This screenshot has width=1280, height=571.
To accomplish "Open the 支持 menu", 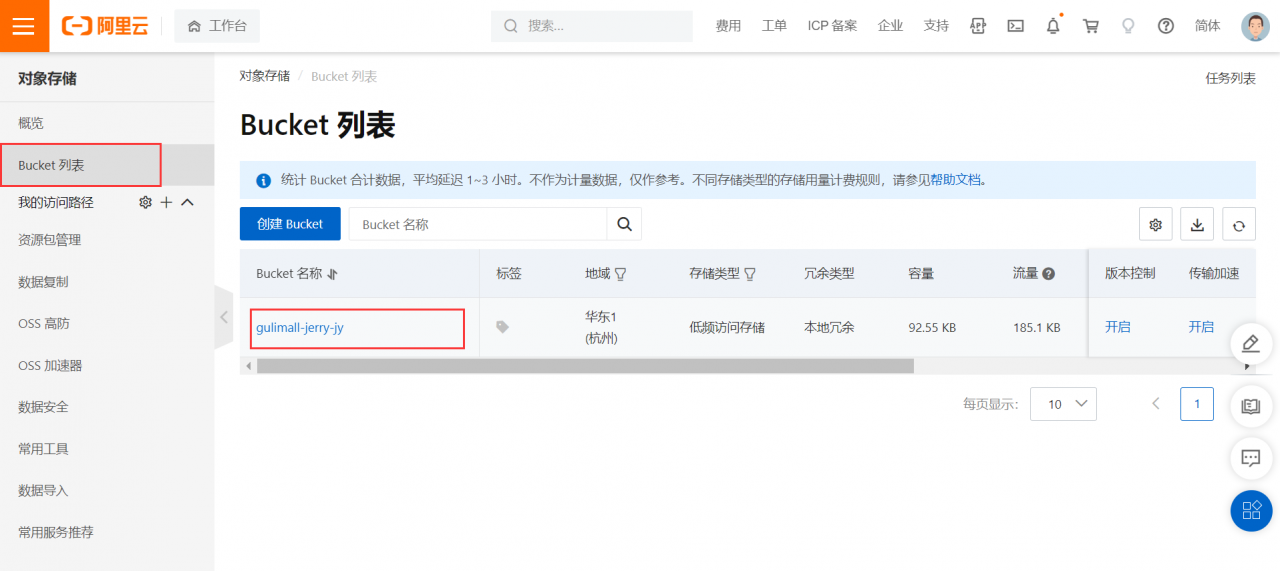I will [x=936, y=26].
